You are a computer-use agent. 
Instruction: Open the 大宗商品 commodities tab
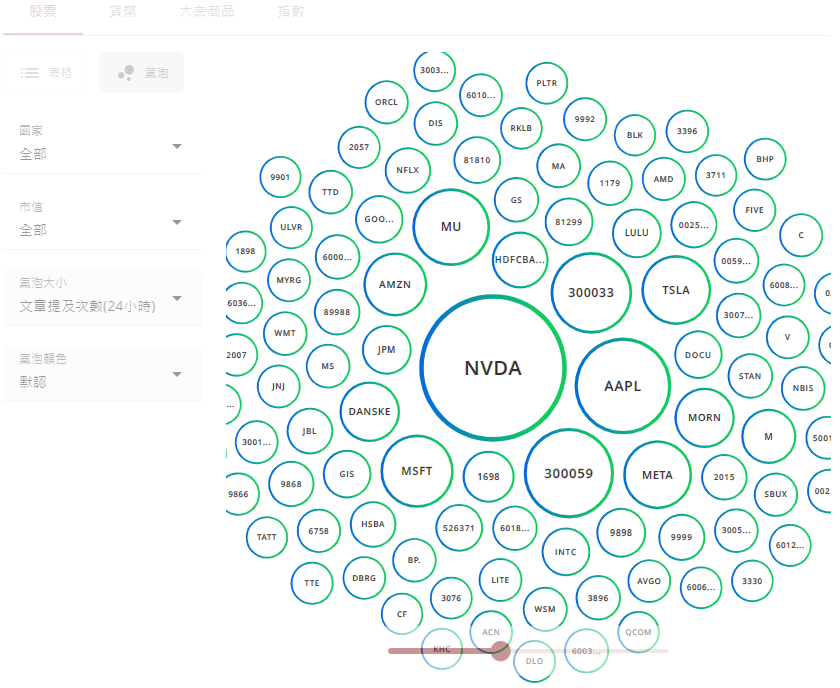coord(207,12)
